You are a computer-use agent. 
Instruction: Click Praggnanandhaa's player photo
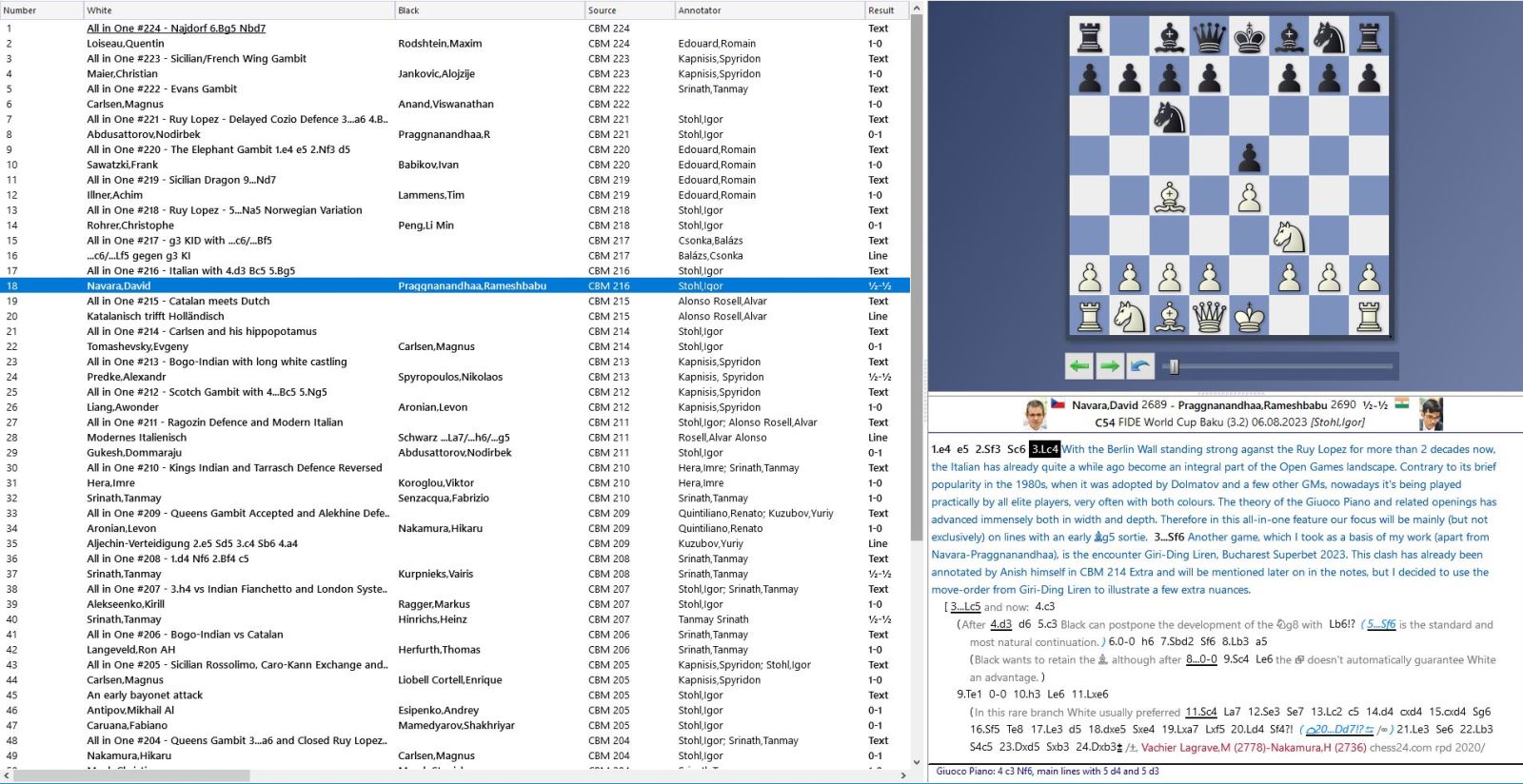[1431, 414]
